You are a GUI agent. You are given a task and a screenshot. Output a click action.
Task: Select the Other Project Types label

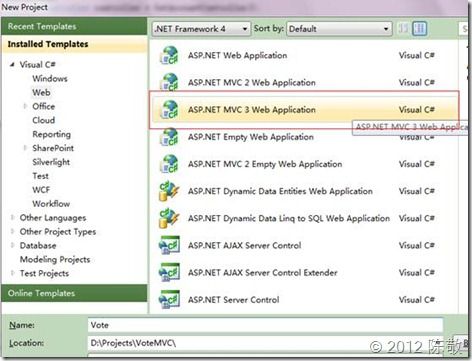click(x=58, y=232)
